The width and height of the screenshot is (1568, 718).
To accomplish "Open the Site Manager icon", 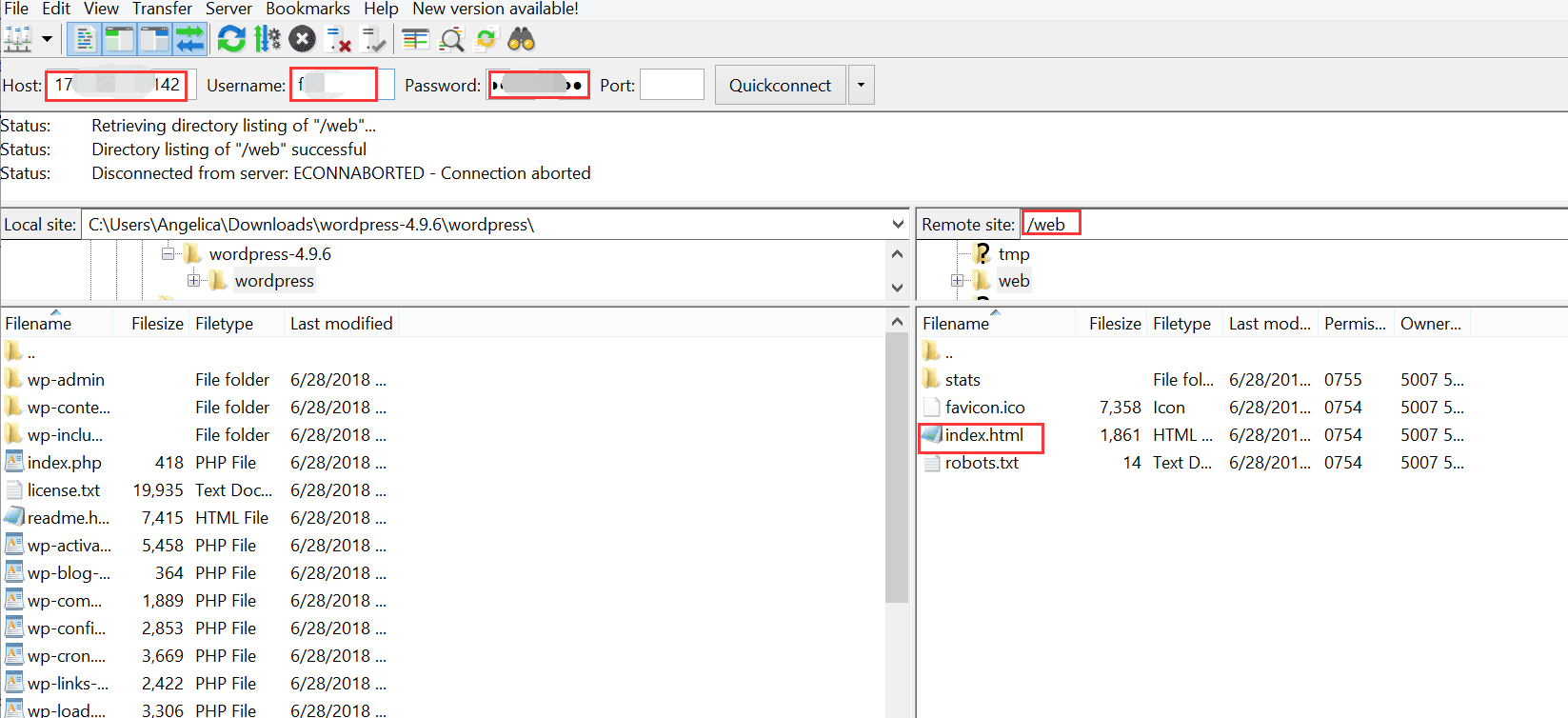I will pyautogui.click(x=18, y=40).
